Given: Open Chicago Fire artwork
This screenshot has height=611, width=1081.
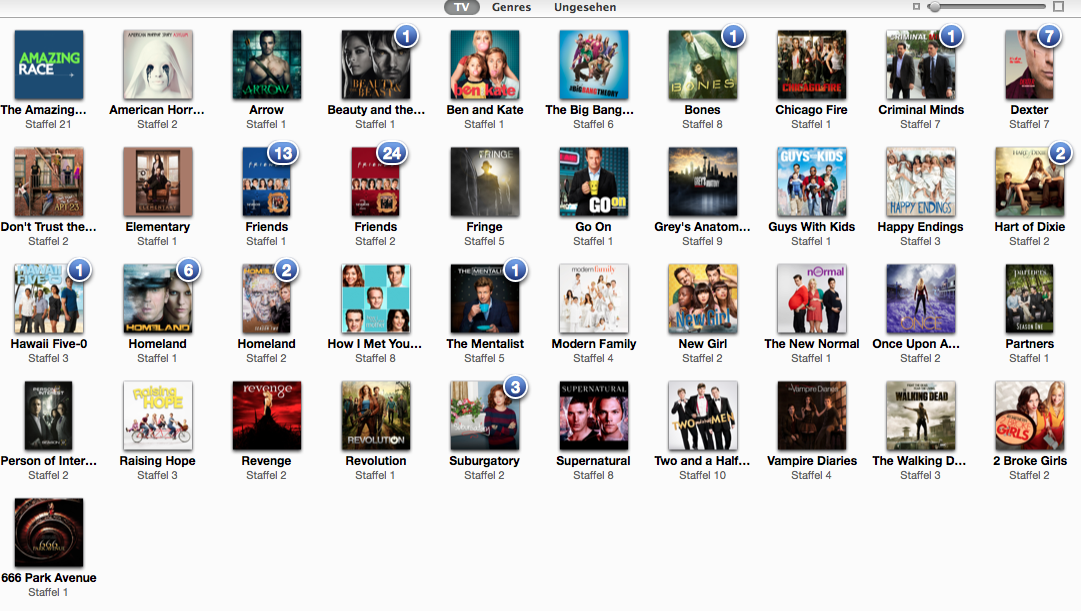Looking at the screenshot, I should coord(811,65).
